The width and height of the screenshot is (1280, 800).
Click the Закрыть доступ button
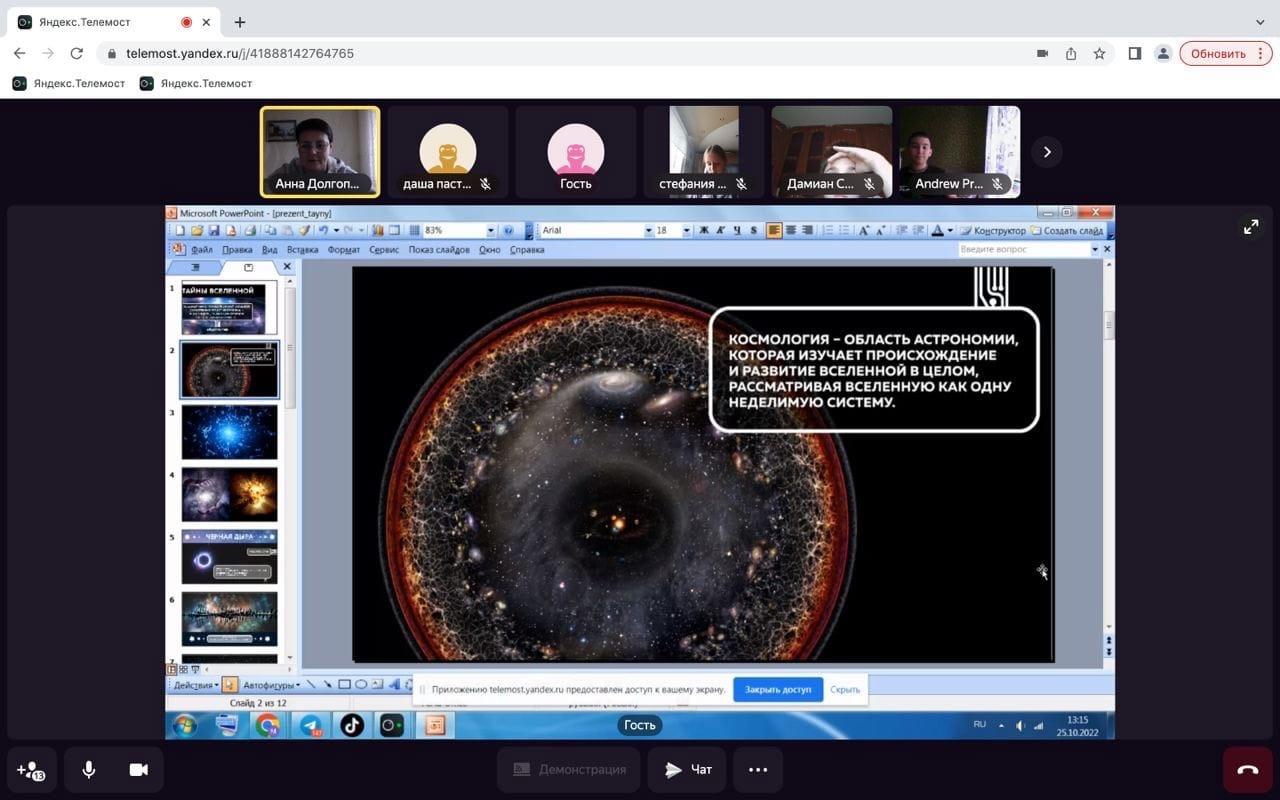click(778, 689)
